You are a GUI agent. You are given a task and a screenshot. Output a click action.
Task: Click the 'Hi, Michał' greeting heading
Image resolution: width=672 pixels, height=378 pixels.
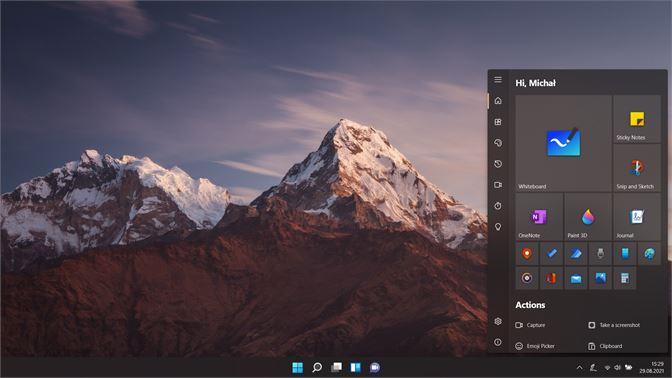[535, 83]
